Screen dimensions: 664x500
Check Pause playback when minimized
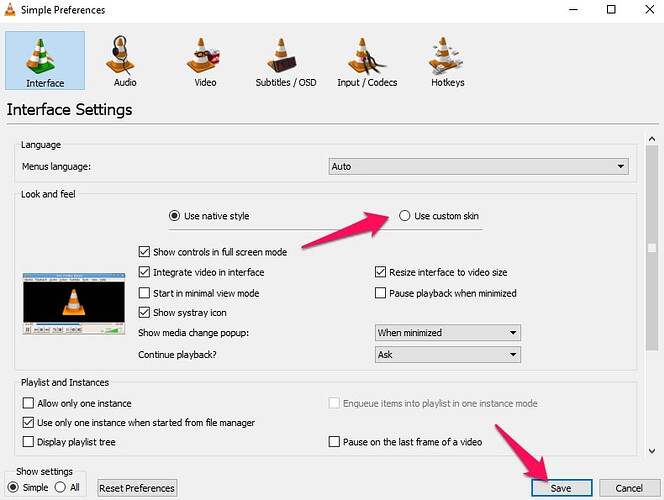coord(381,293)
